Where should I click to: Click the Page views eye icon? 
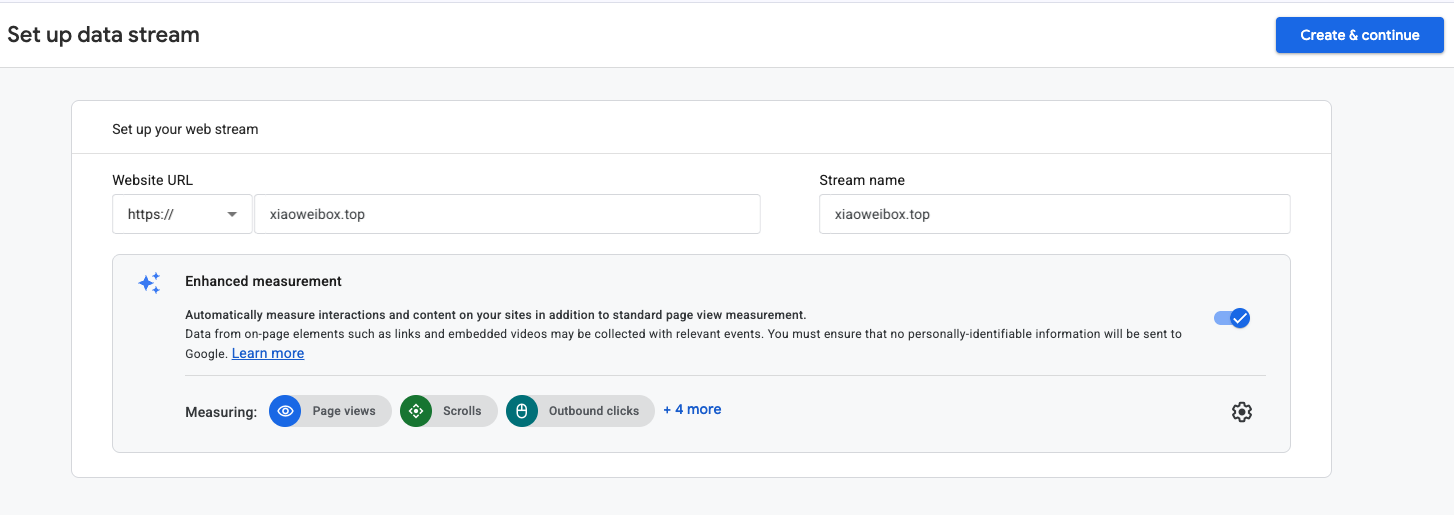click(285, 411)
